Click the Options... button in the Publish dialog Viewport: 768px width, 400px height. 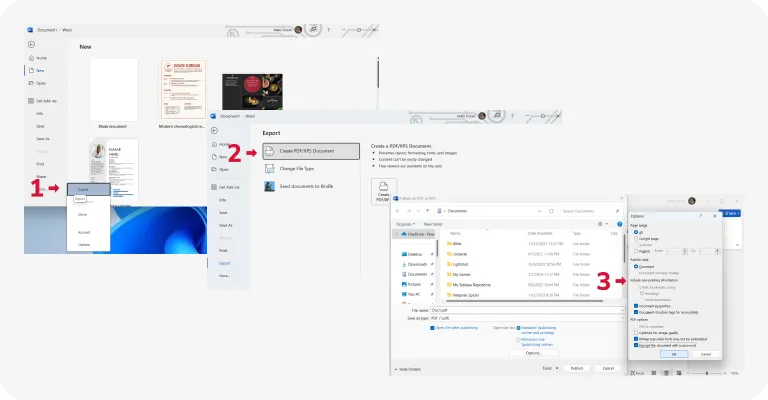pos(533,353)
